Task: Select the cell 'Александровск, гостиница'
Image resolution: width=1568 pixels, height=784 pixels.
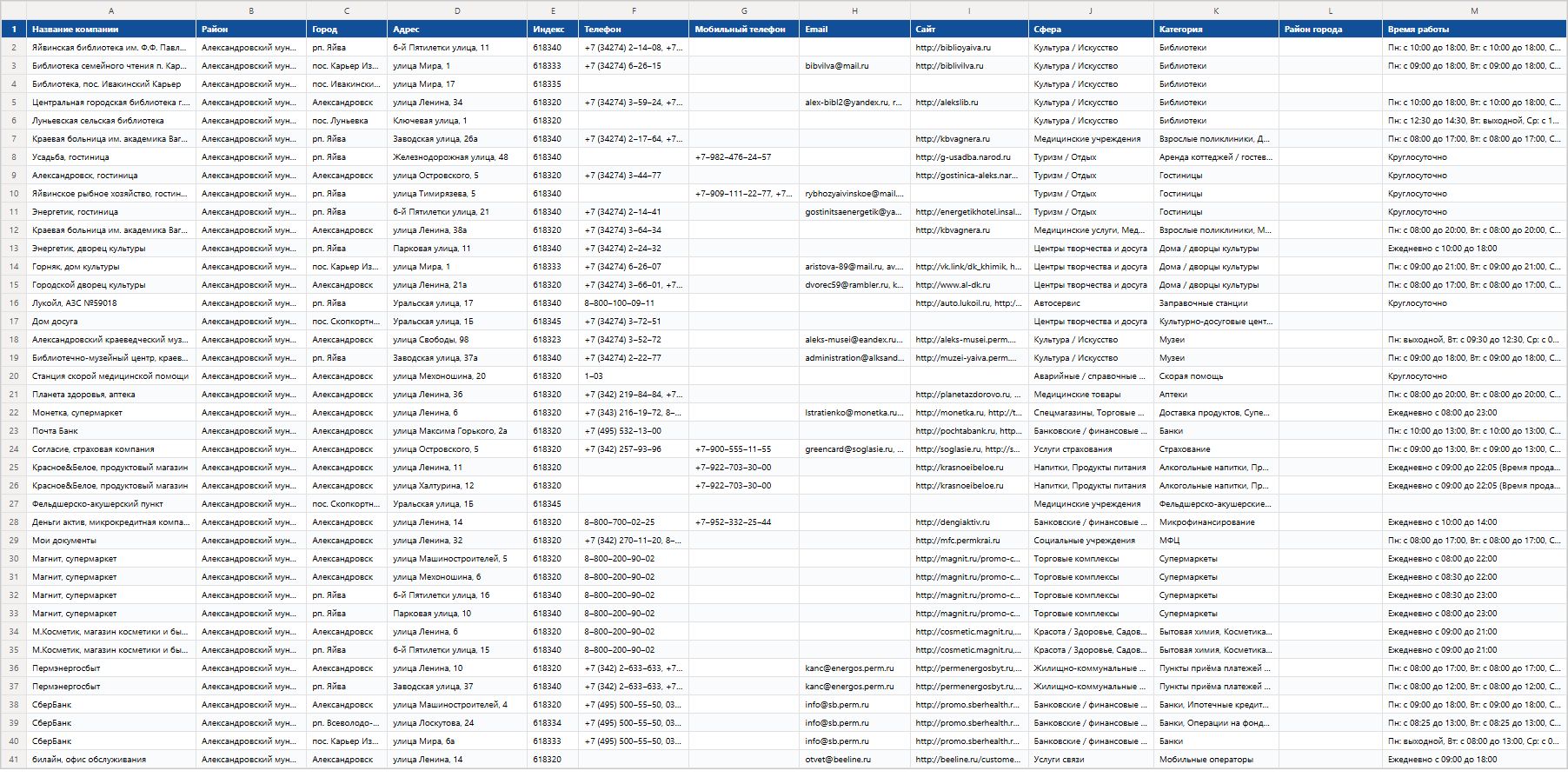Action: tap(111, 176)
